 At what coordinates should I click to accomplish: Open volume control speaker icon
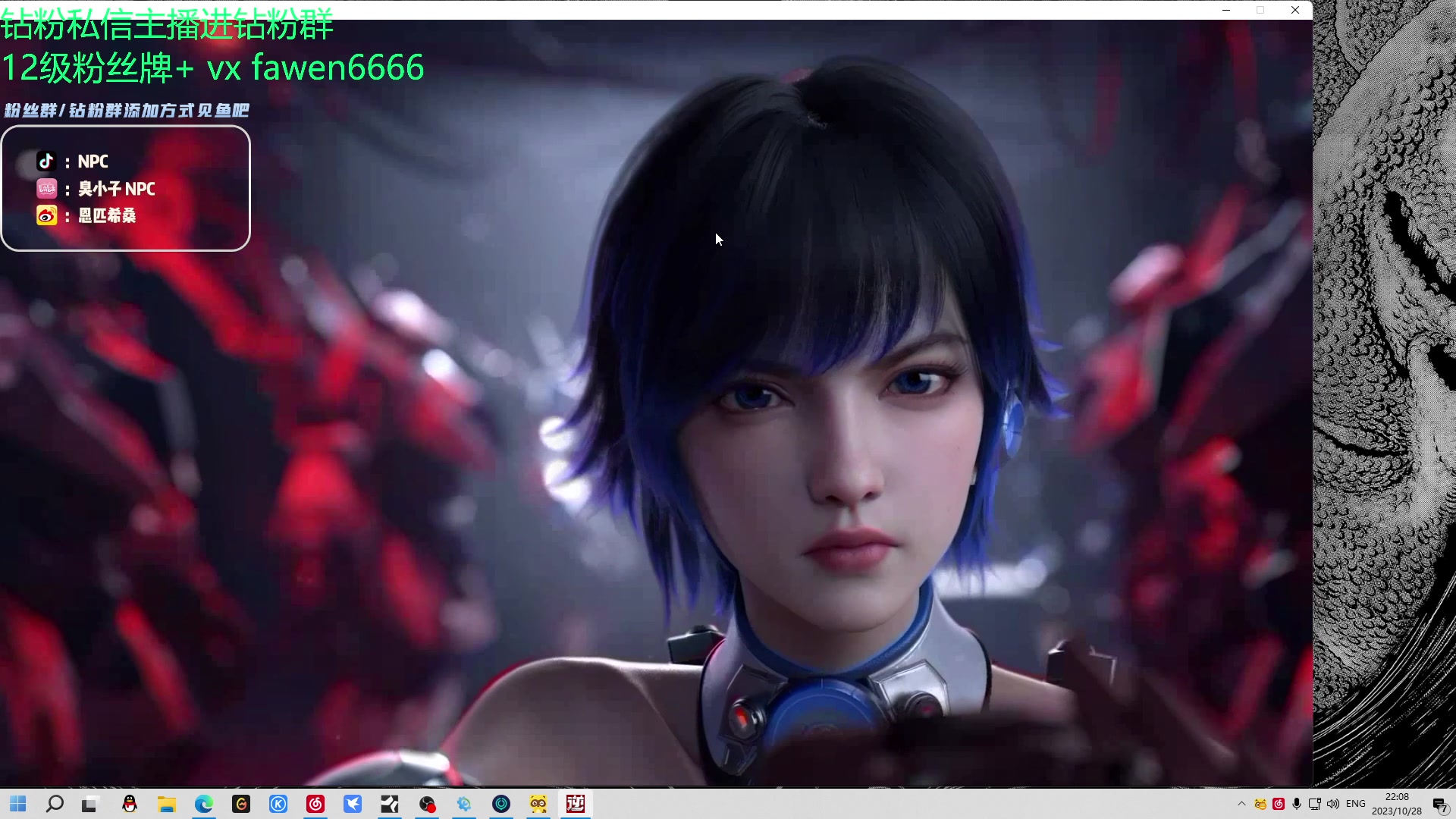(1333, 804)
